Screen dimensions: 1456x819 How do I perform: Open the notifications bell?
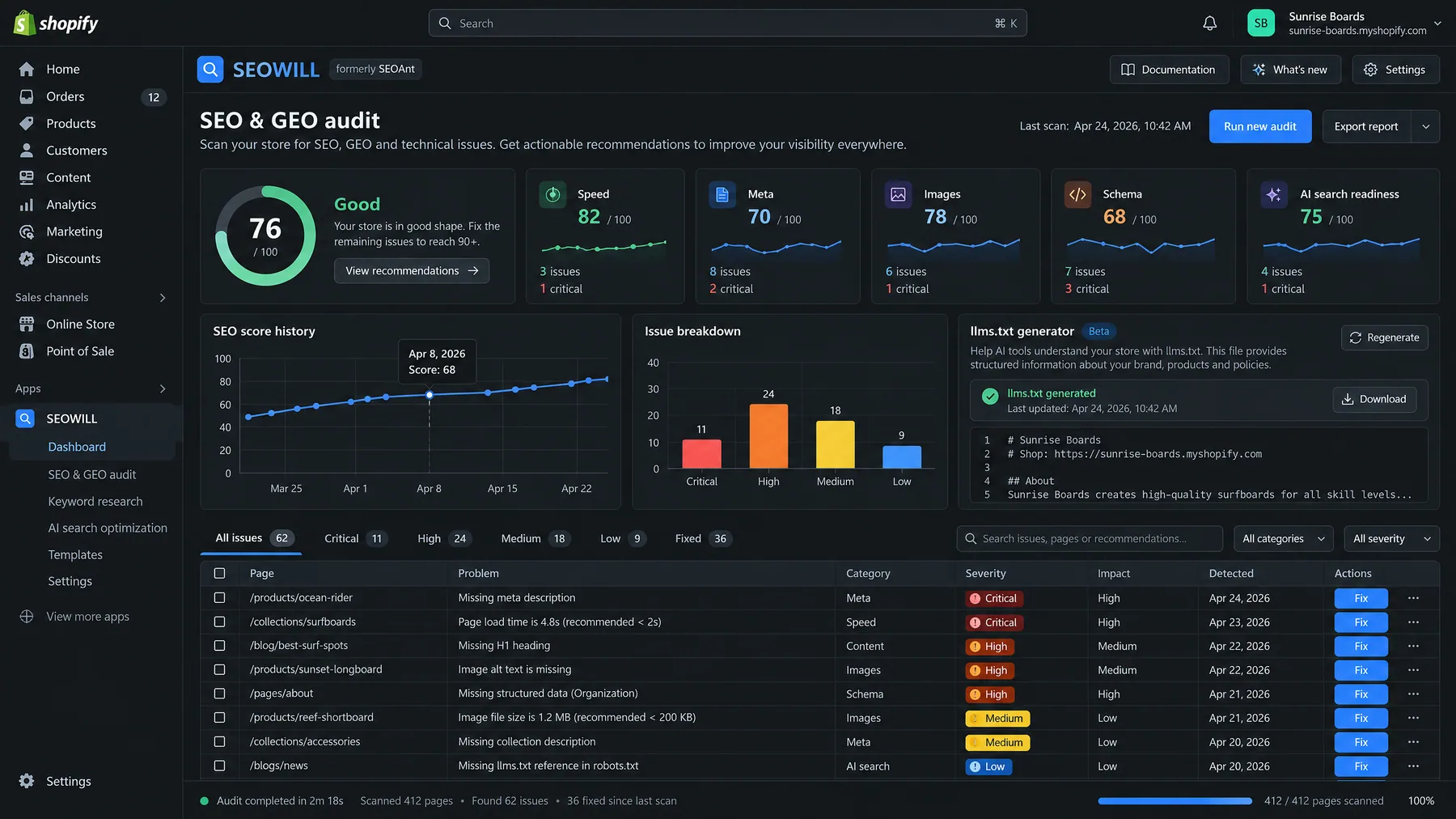tap(1209, 23)
